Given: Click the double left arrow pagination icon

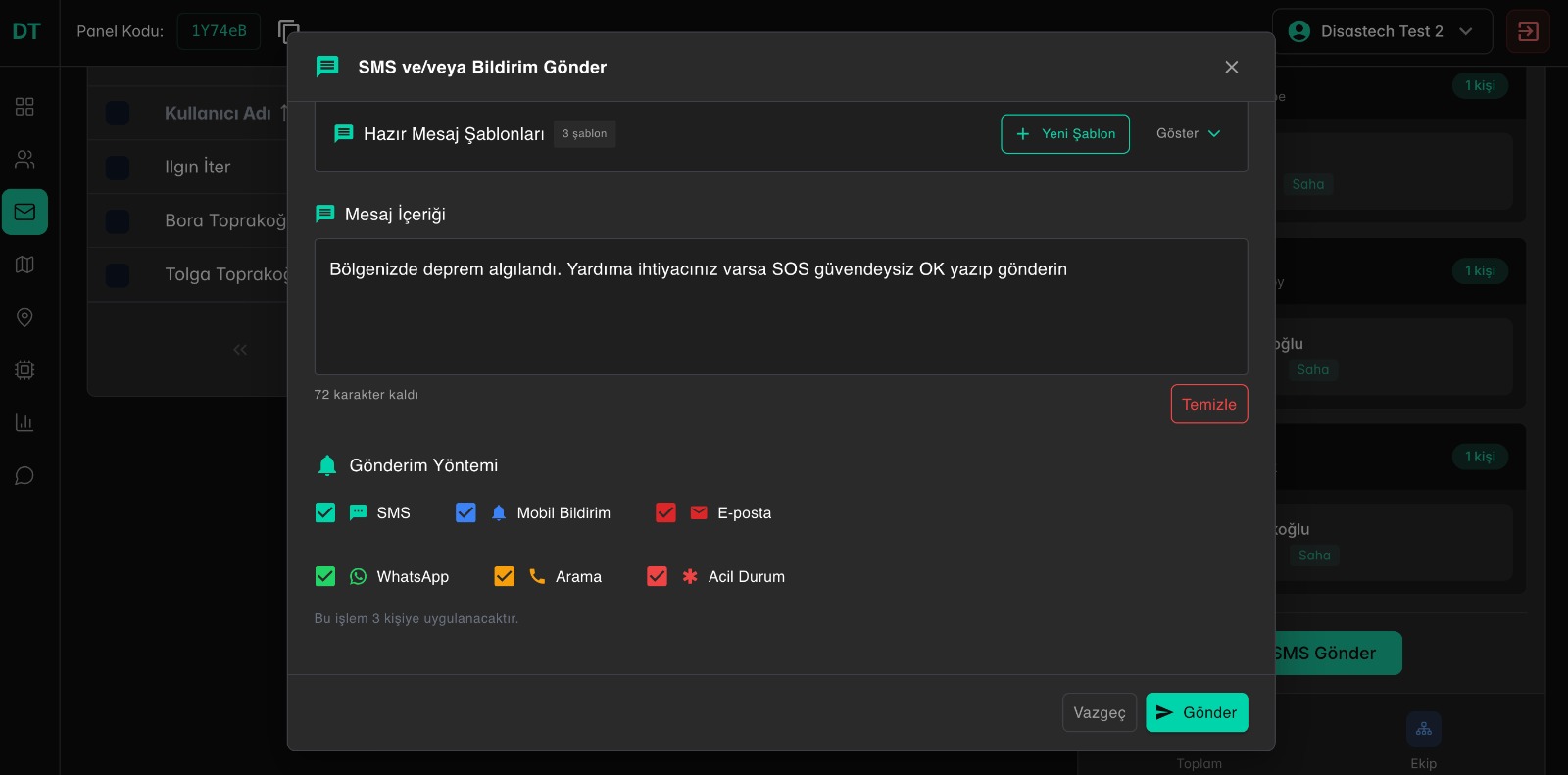Looking at the screenshot, I should click(240, 350).
